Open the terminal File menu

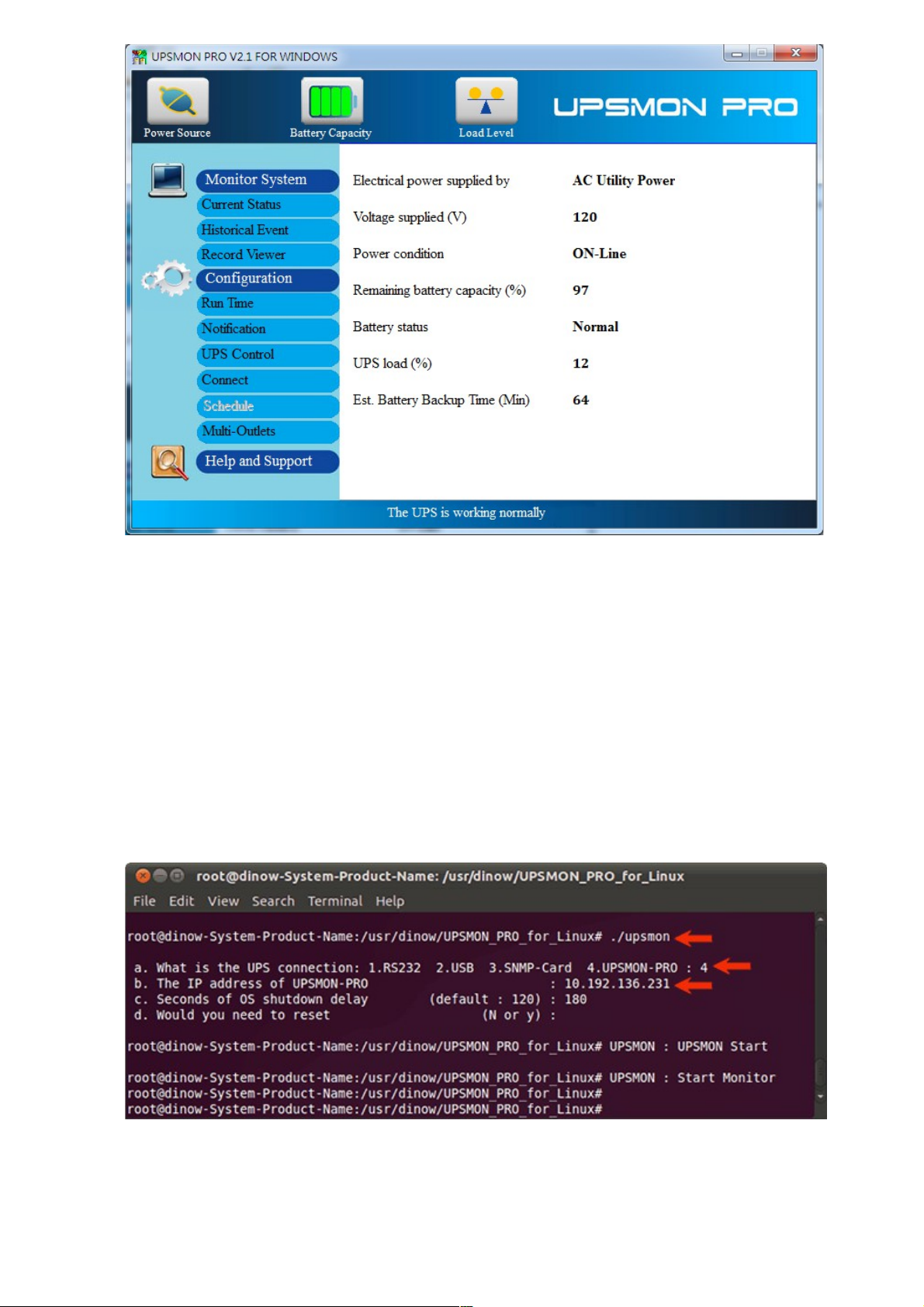coord(144,901)
